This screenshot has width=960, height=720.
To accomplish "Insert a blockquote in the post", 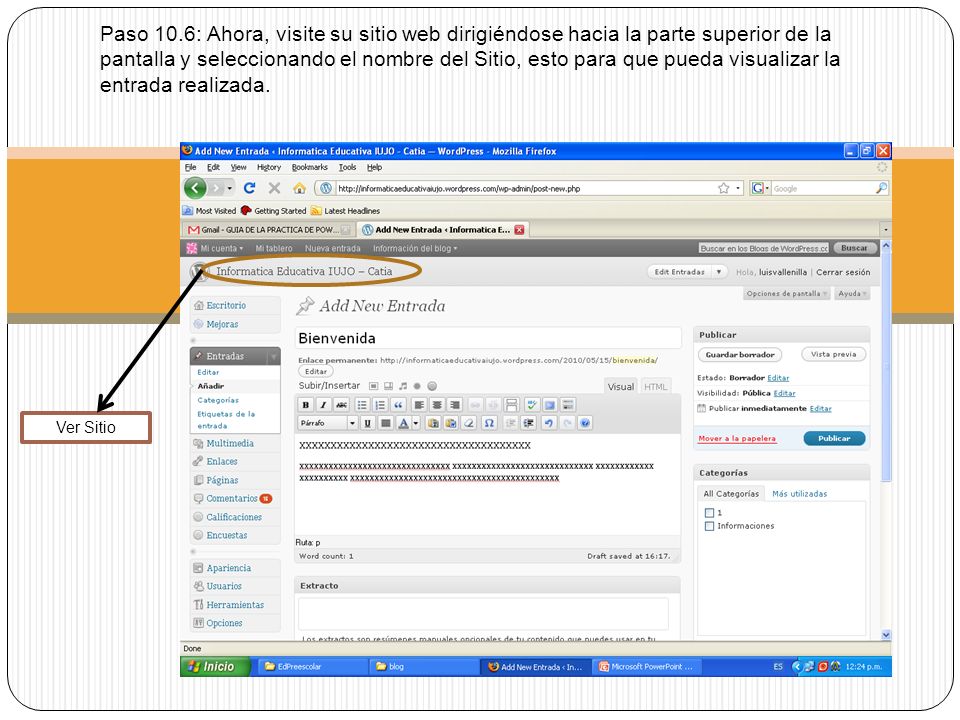I will click(x=398, y=405).
